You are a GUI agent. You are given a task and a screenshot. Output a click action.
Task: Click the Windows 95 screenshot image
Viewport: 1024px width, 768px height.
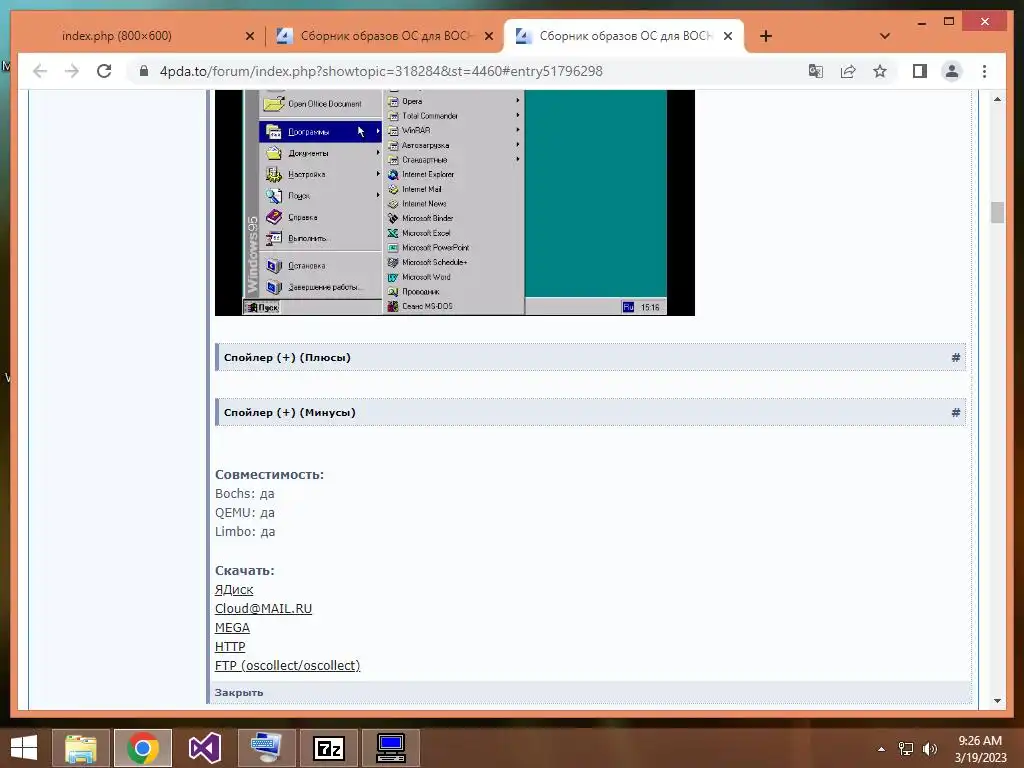click(455, 202)
